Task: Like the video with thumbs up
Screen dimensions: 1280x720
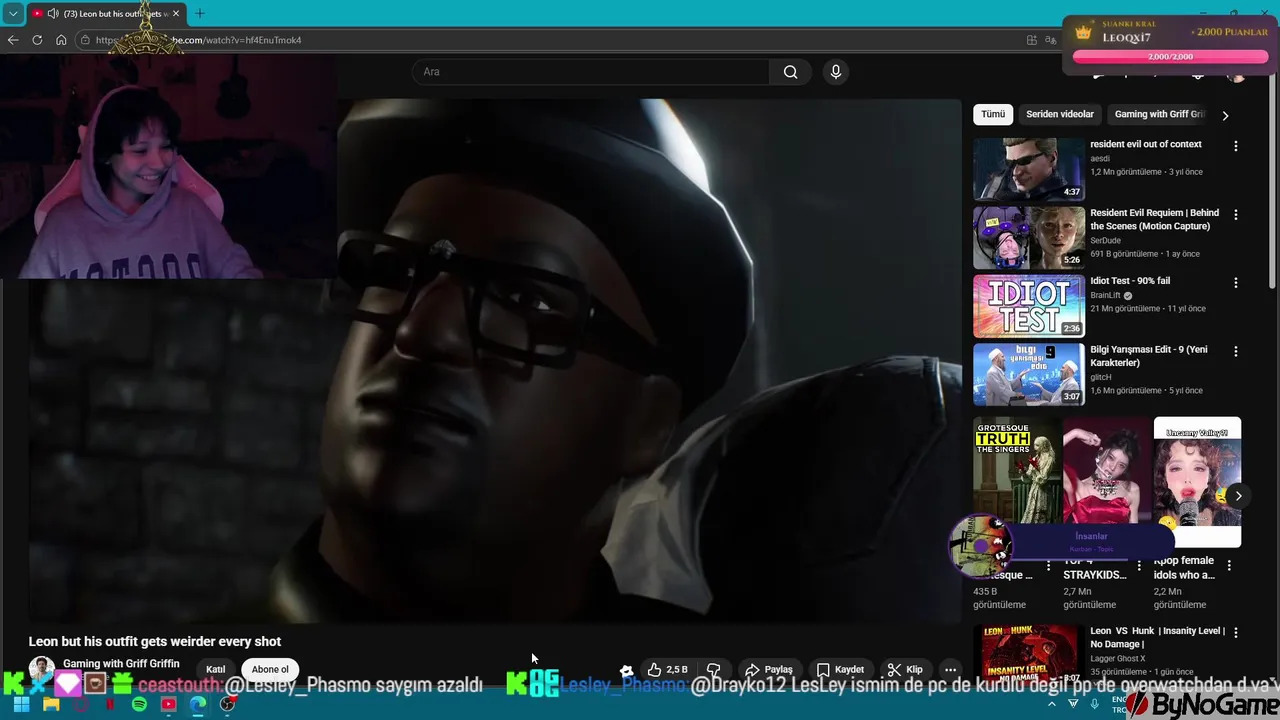Action: coord(667,670)
